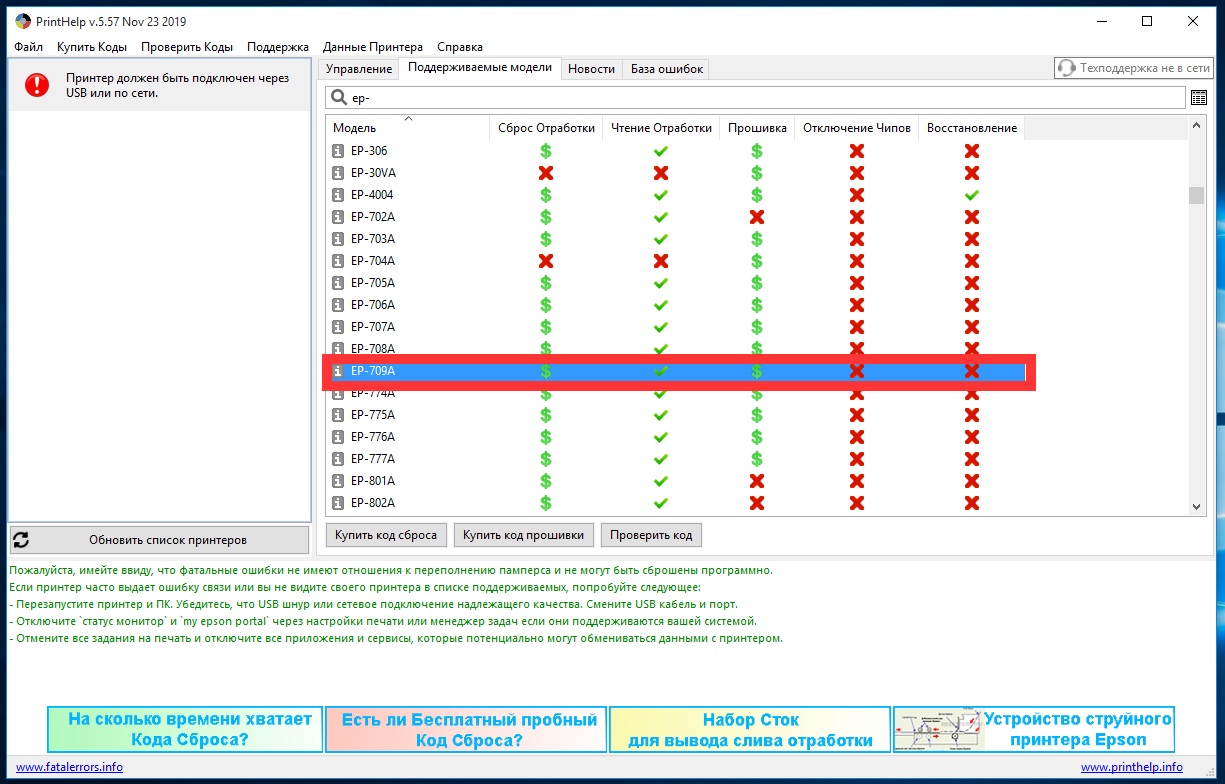Screen dimensions: 1225x784
Task: Click red cross in EP-30VA reset column
Action: pyautogui.click(x=546, y=173)
